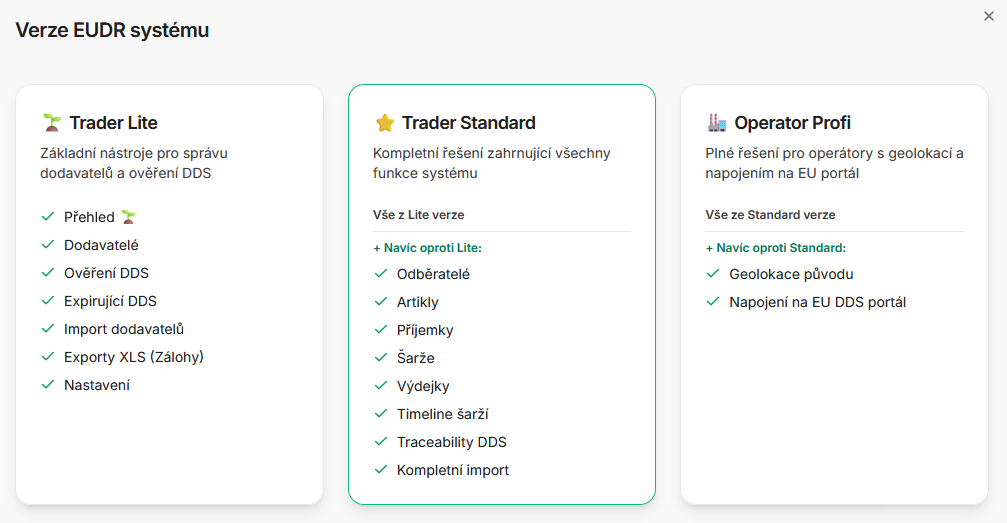Click the Import dodavatelů item
Screen dimensions: 1007x523
click(124, 329)
